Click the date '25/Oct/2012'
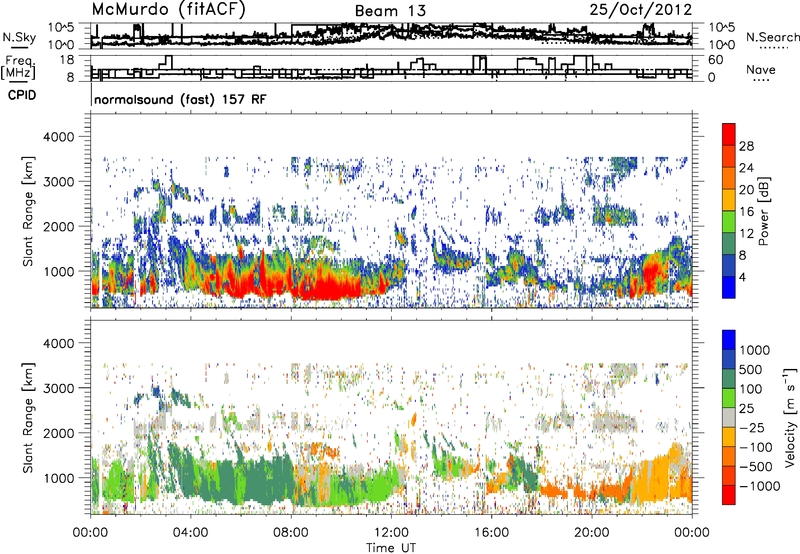800x554 pixels. (641, 9)
